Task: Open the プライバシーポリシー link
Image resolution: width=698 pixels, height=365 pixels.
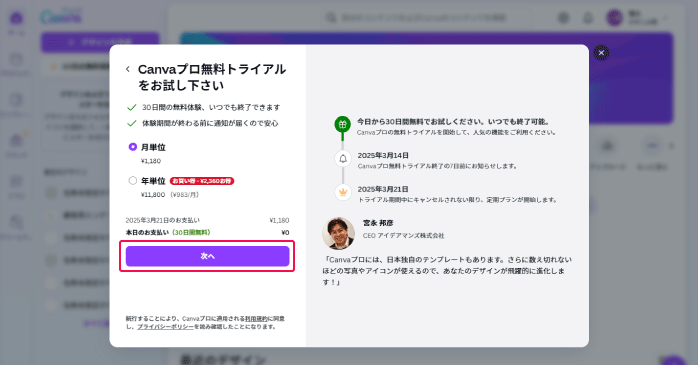Action: 166,327
